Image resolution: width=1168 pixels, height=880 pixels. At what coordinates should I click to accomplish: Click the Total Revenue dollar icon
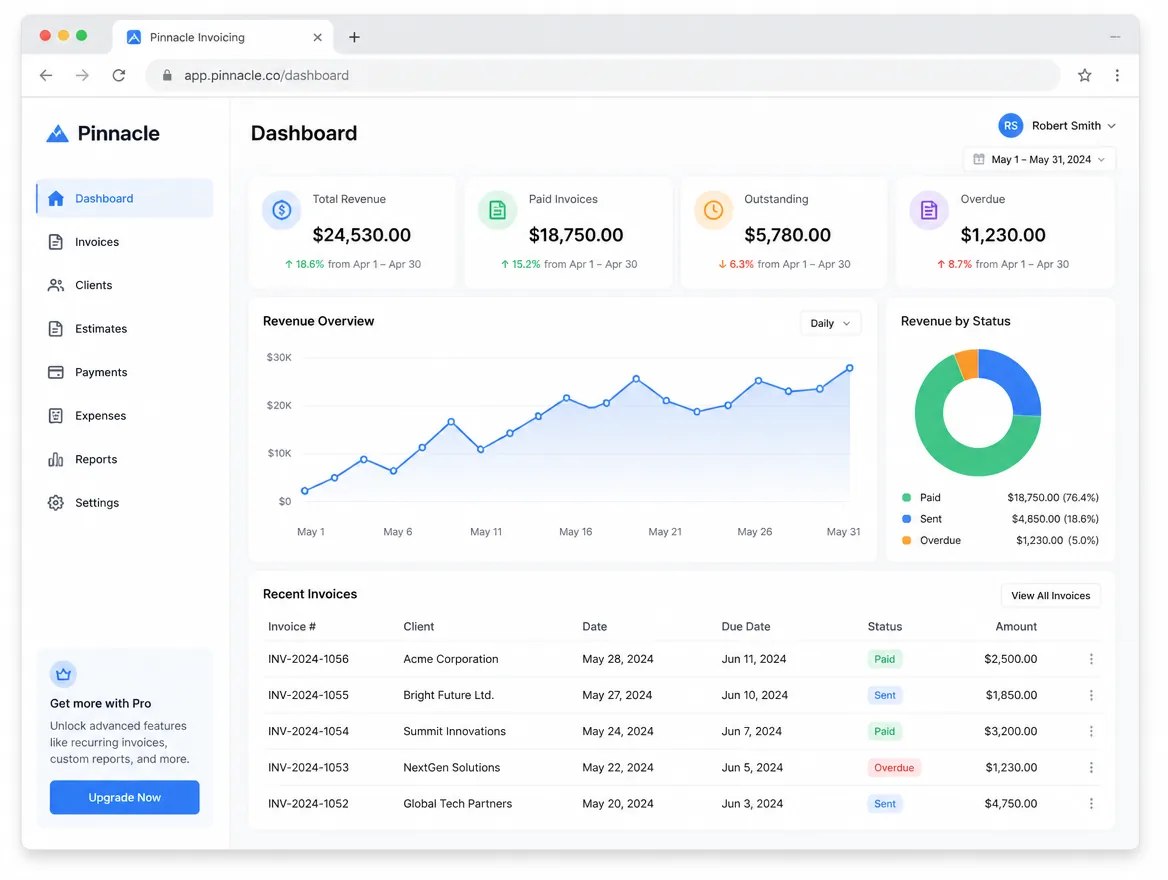click(x=282, y=210)
